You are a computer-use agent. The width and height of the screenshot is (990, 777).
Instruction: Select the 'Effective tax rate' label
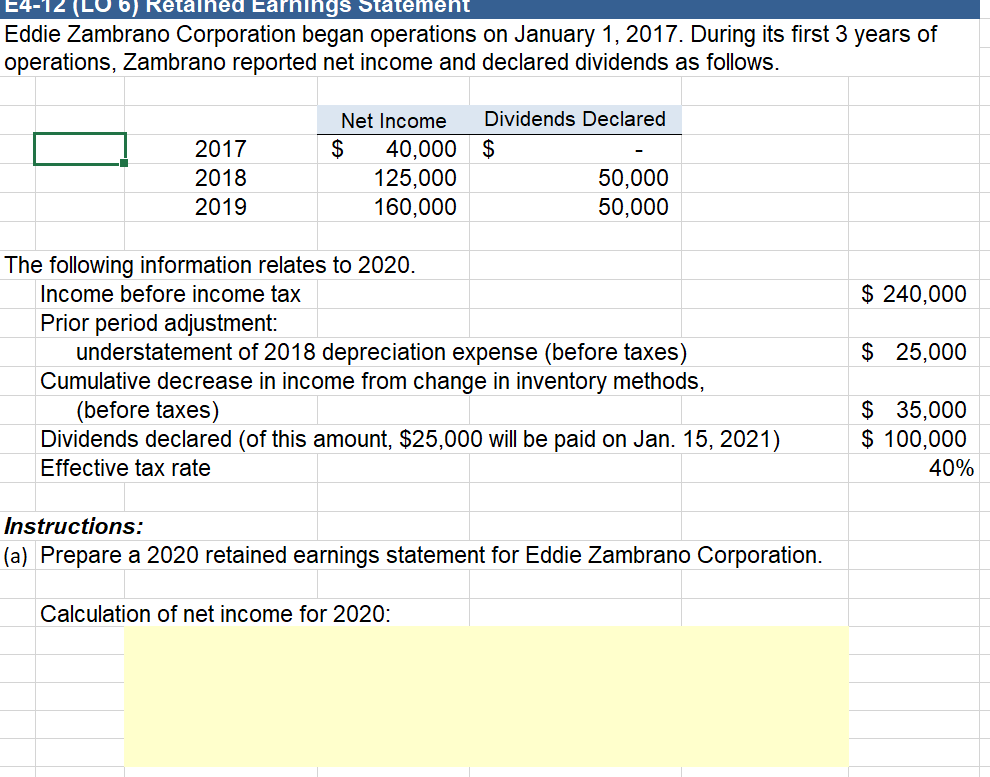point(126,468)
